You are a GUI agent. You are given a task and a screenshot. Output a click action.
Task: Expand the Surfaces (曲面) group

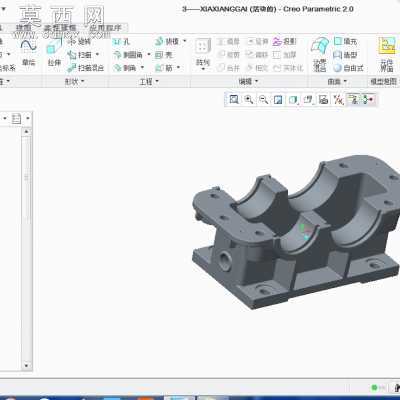point(337,81)
